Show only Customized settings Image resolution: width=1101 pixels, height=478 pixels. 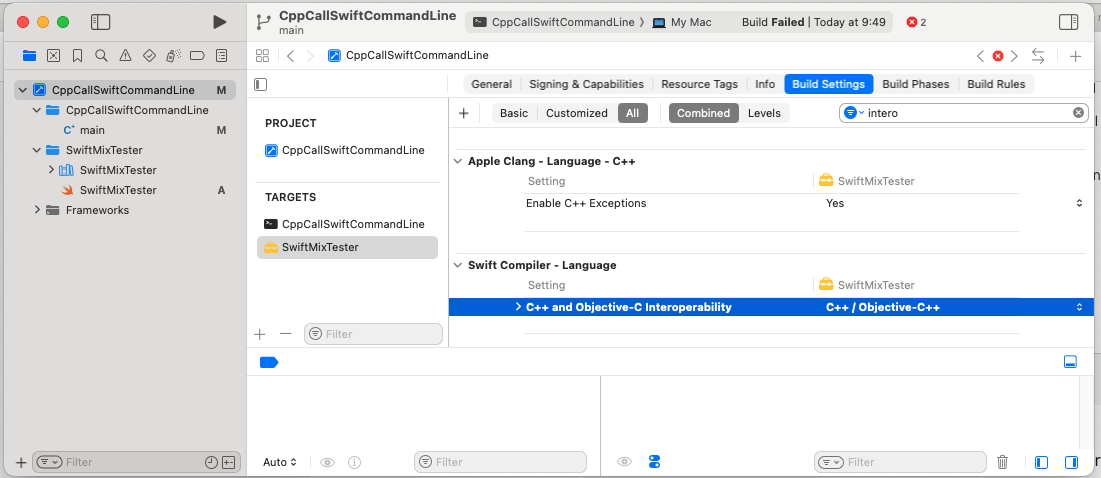tap(576, 113)
